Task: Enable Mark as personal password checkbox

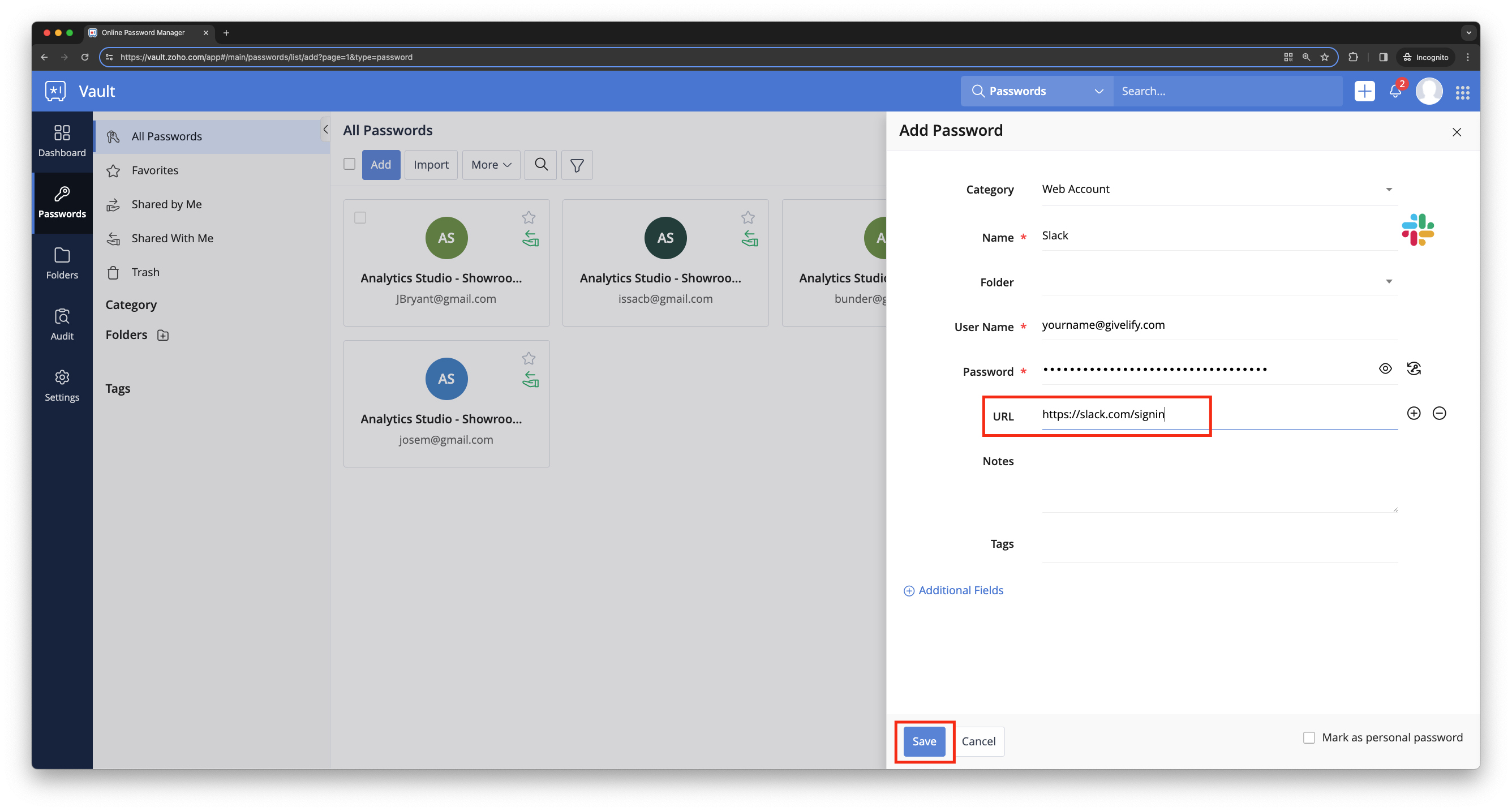Action: coord(1308,737)
